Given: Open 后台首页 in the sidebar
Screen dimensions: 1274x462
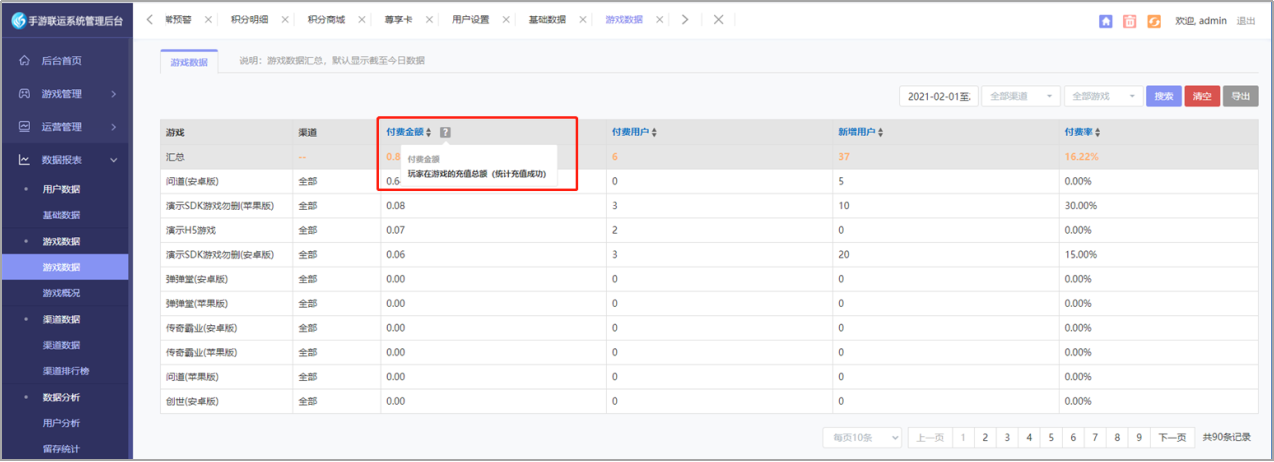Looking at the screenshot, I should (x=64, y=61).
